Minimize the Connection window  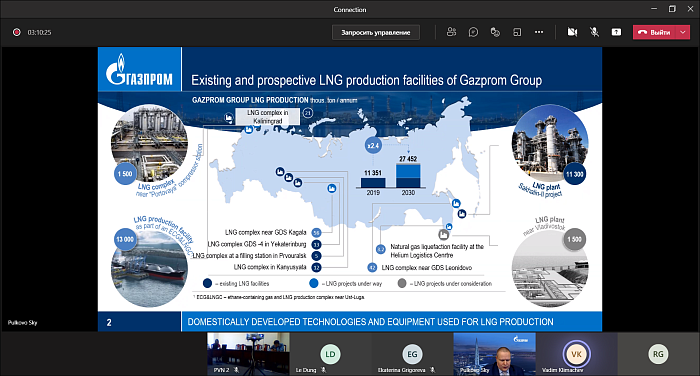coord(654,9)
